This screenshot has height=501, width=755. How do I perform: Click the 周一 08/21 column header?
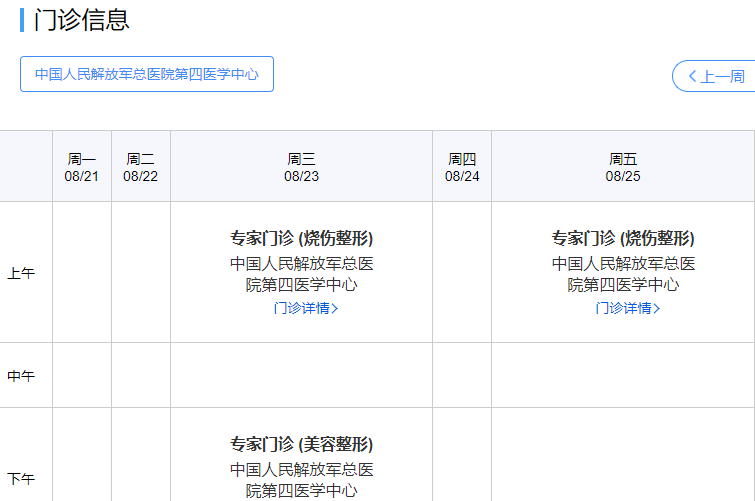tap(82, 167)
